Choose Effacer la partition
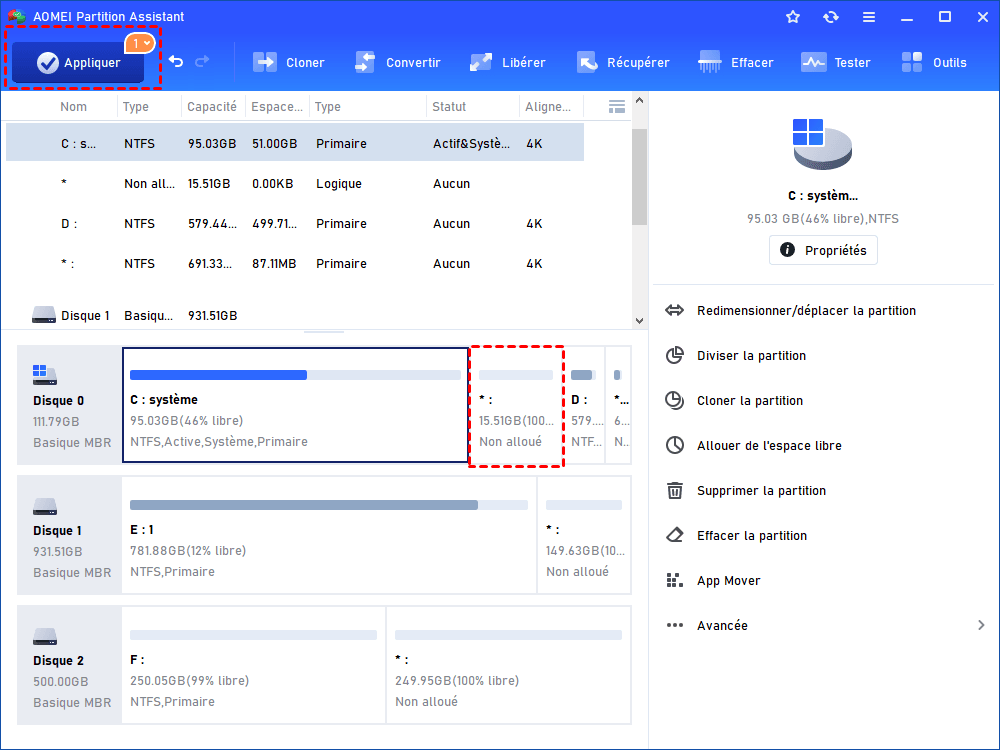The width and height of the screenshot is (1000, 750). (x=736, y=536)
